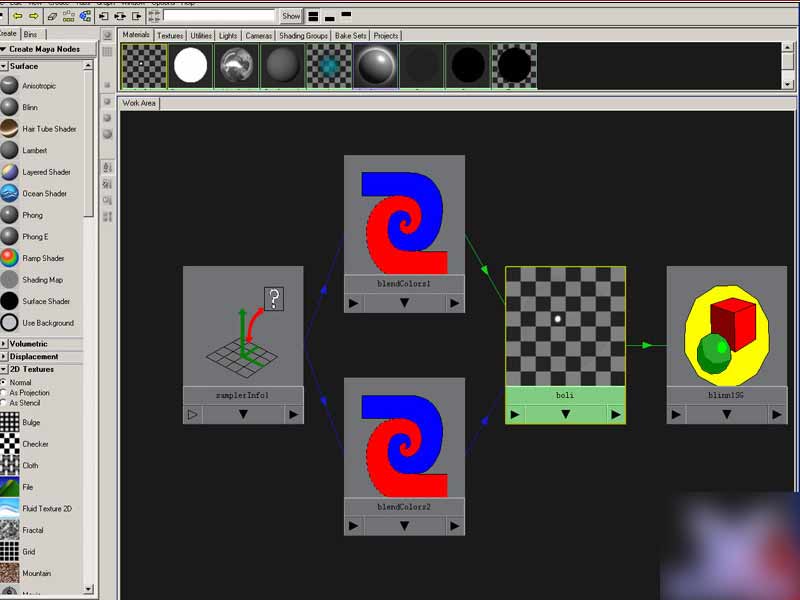This screenshot has height=600, width=800.
Task: Collapse the 2D Textures section
Action: (4, 369)
